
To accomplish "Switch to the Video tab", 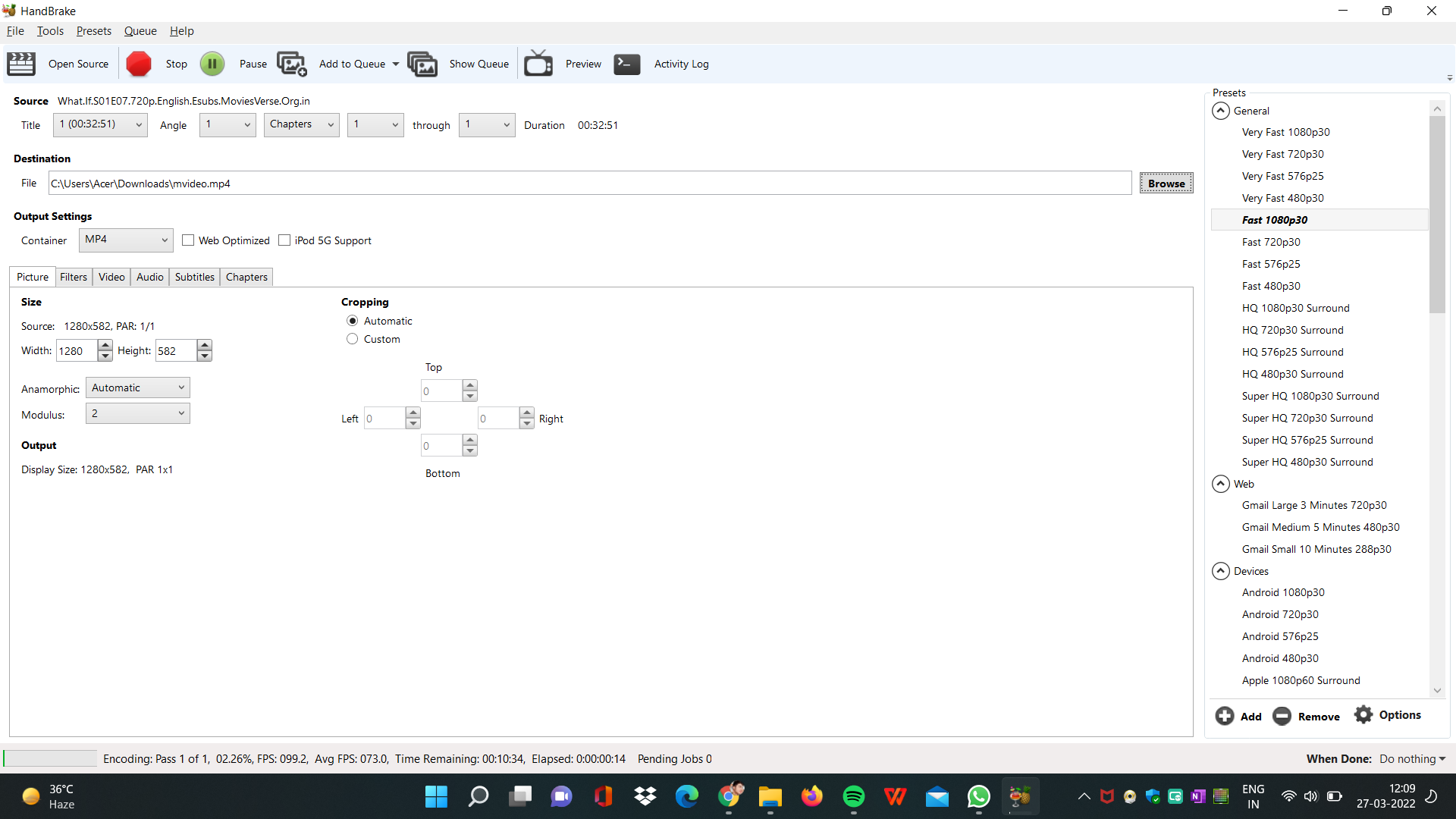I will [111, 277].
